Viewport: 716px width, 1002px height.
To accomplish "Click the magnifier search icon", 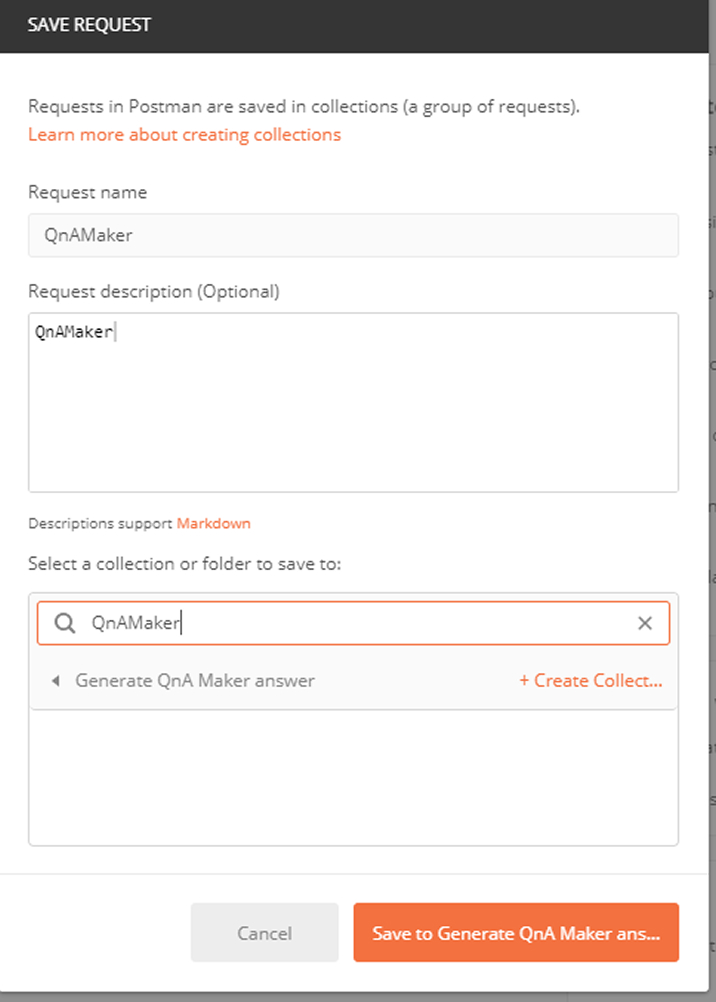I will [x=64, y=623].
